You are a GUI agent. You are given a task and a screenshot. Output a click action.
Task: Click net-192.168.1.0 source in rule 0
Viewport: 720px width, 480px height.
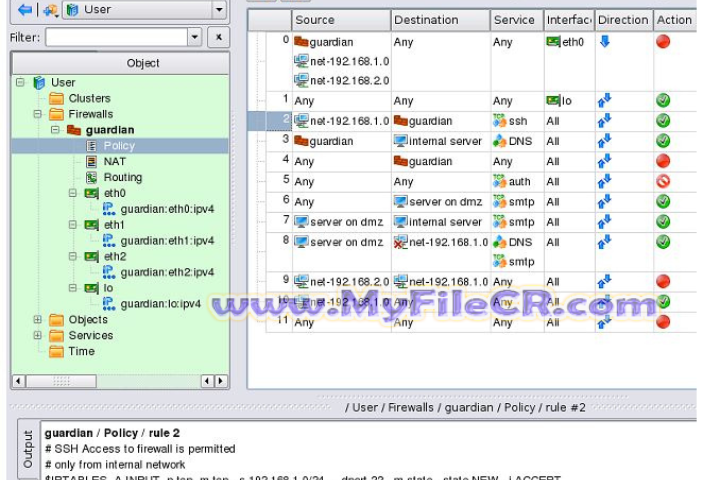coord(341,62)
